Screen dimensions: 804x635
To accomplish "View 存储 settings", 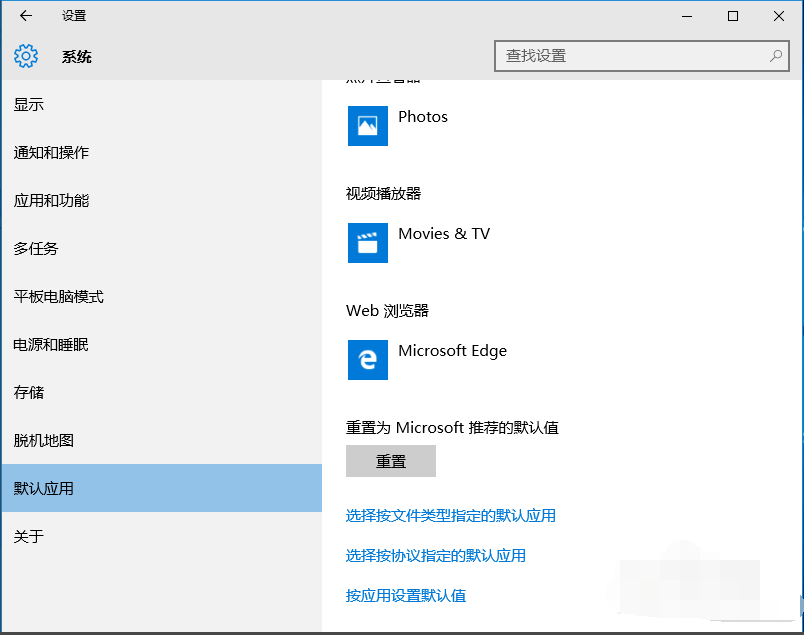I will (x=28, y=393).
